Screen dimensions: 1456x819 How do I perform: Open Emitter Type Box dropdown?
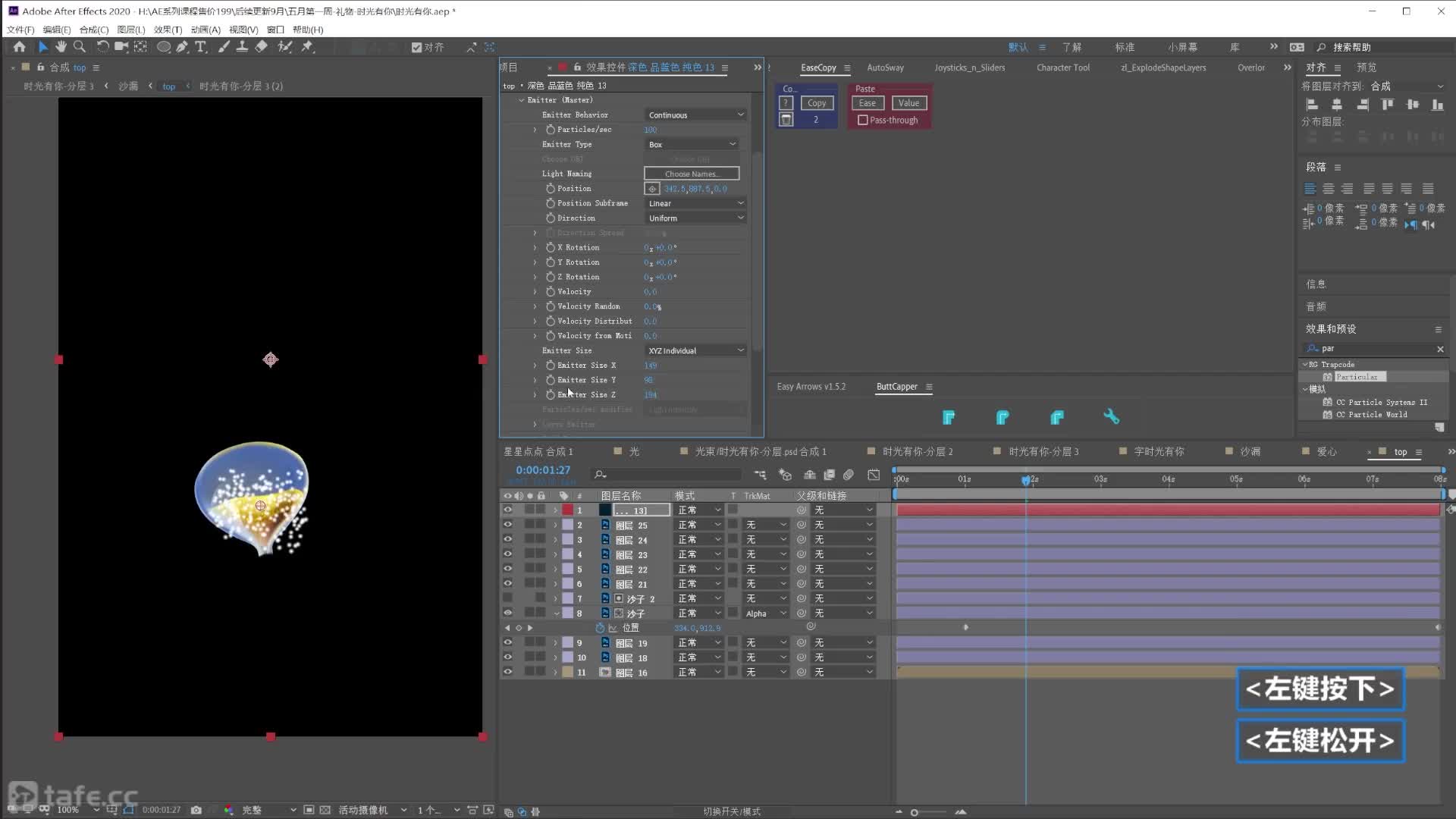point(692,144)
